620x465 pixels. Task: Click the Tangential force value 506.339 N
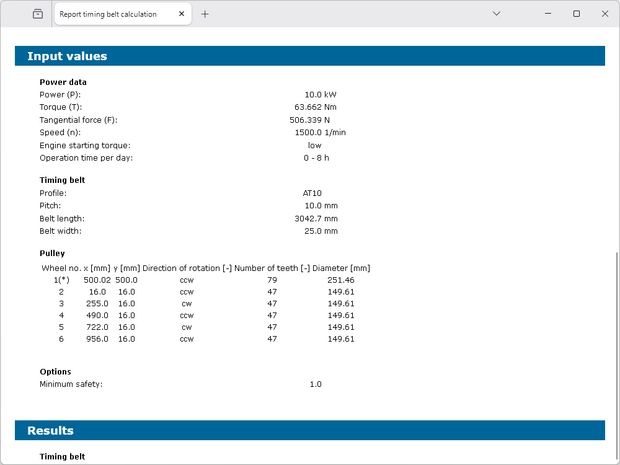(309, 119)
